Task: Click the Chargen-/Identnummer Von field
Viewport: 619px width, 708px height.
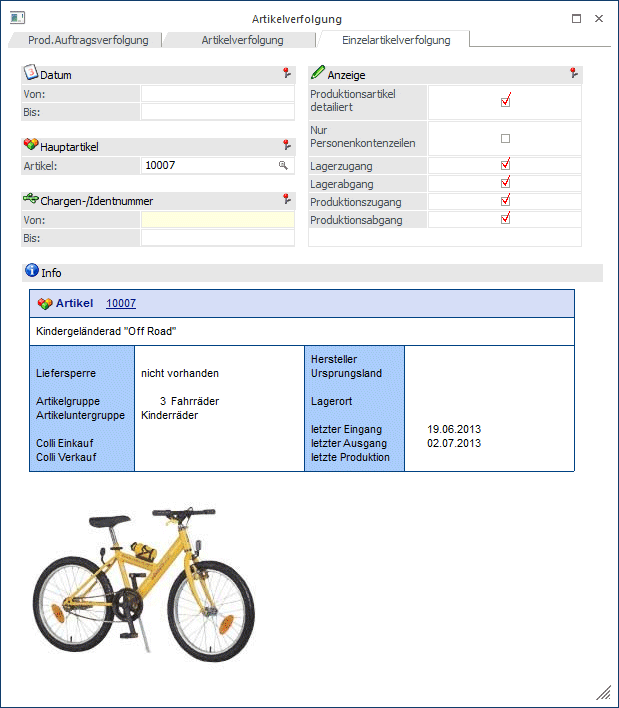Action: [217, 220]
